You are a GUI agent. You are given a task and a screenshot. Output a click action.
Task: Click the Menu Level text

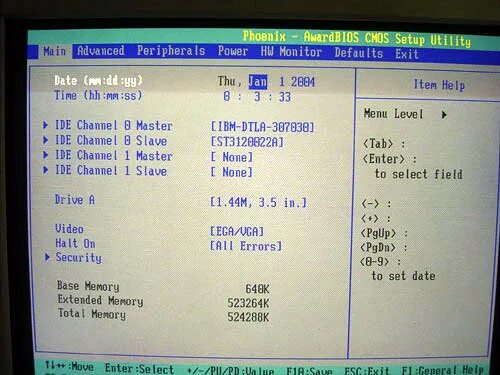[393, 114]
